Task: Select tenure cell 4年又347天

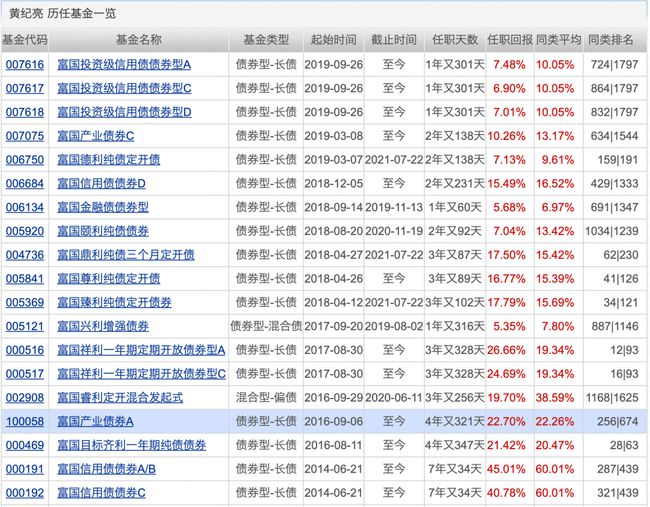Action: (455, 445)
